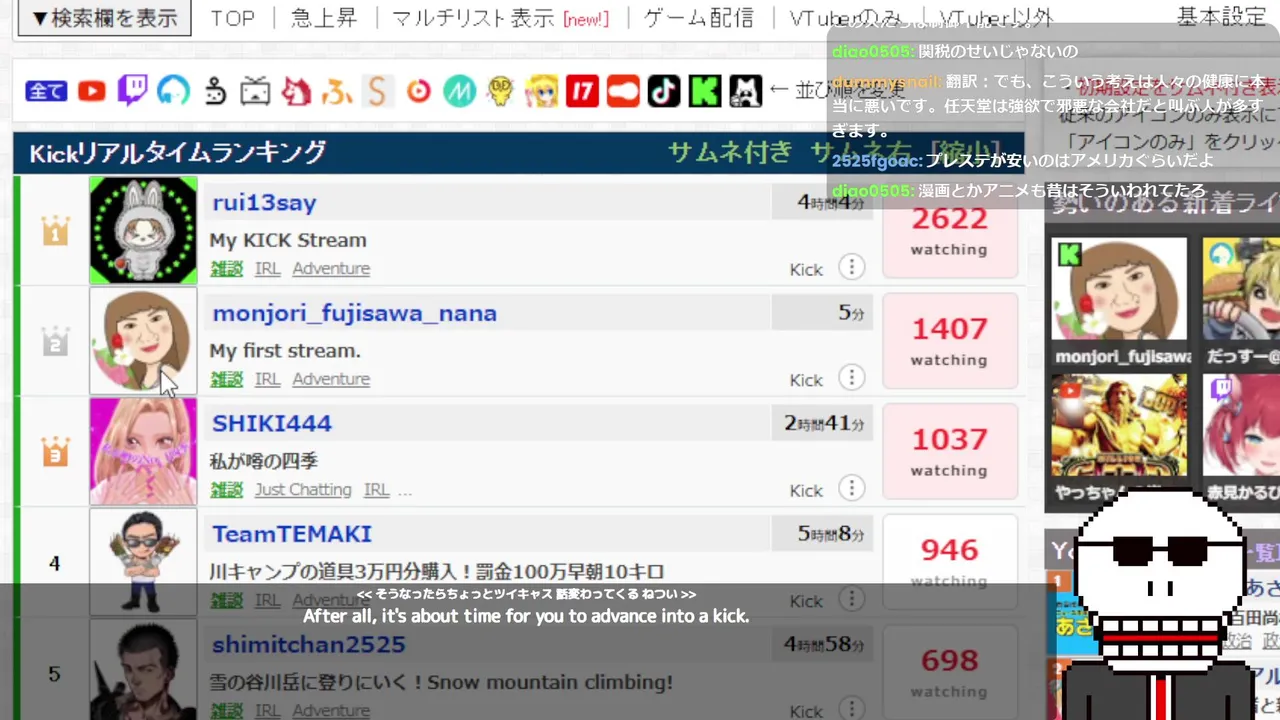Open monjori_fujisawa sidebar new-stream thumbnail
Screen dimensions: 1280x720
(x=1119, y=290)
